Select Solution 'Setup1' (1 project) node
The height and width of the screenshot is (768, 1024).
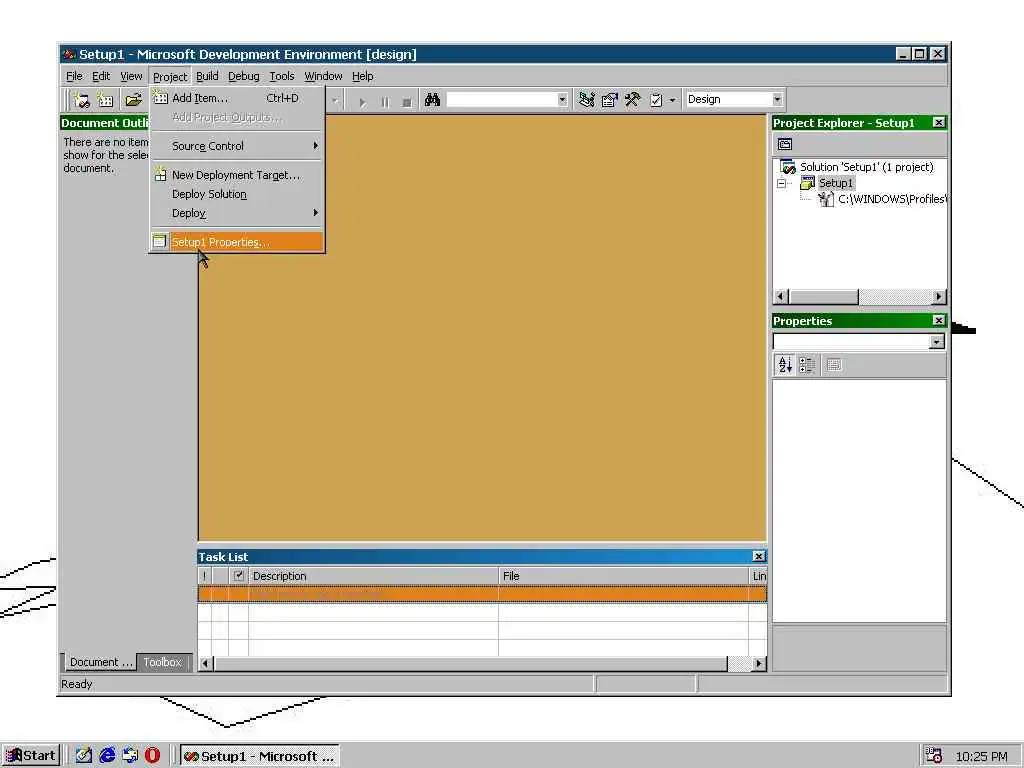pyautogui.click(x=867, y=167)
